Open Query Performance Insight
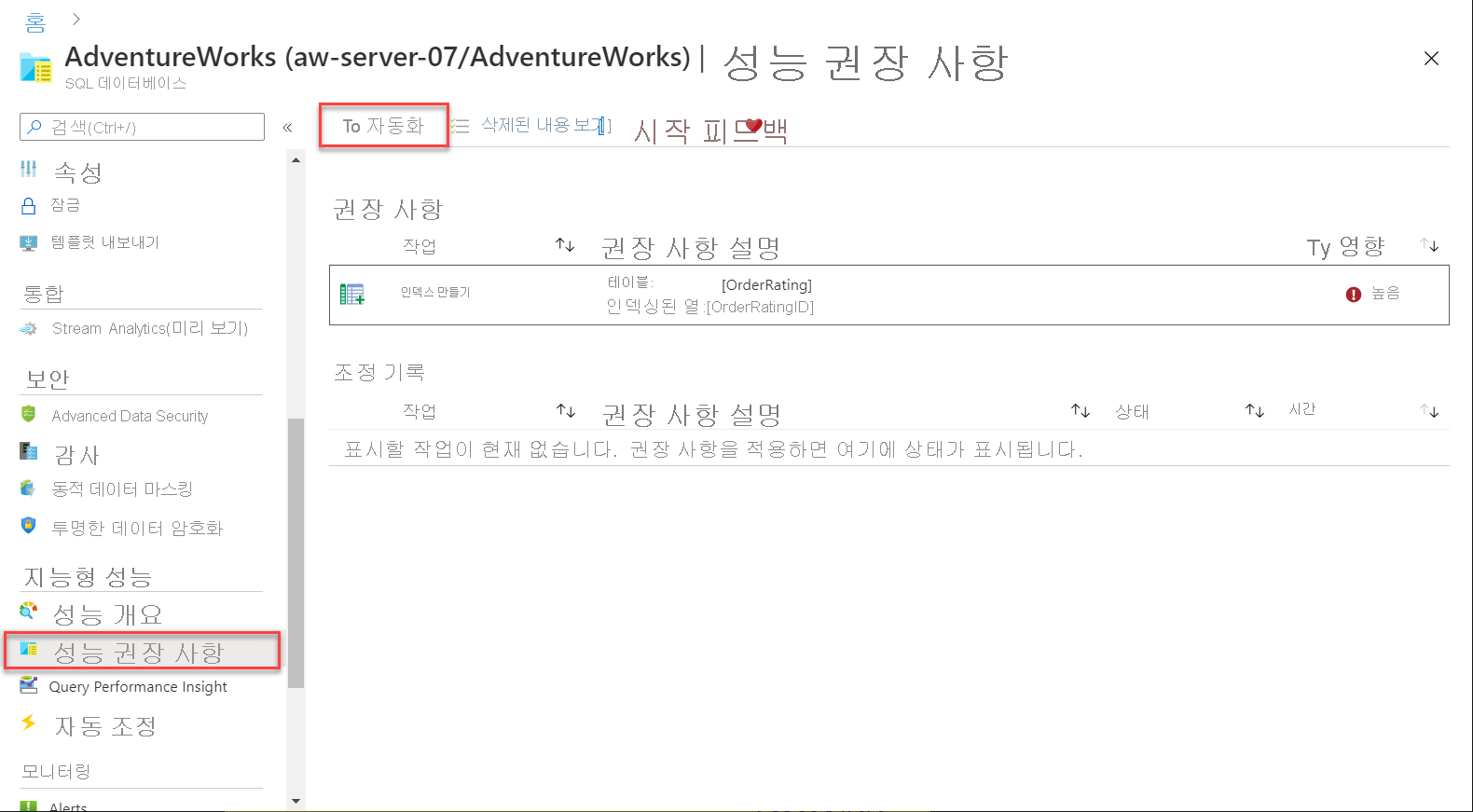This screenshot has height=812, width=1473. pos(138,687)
